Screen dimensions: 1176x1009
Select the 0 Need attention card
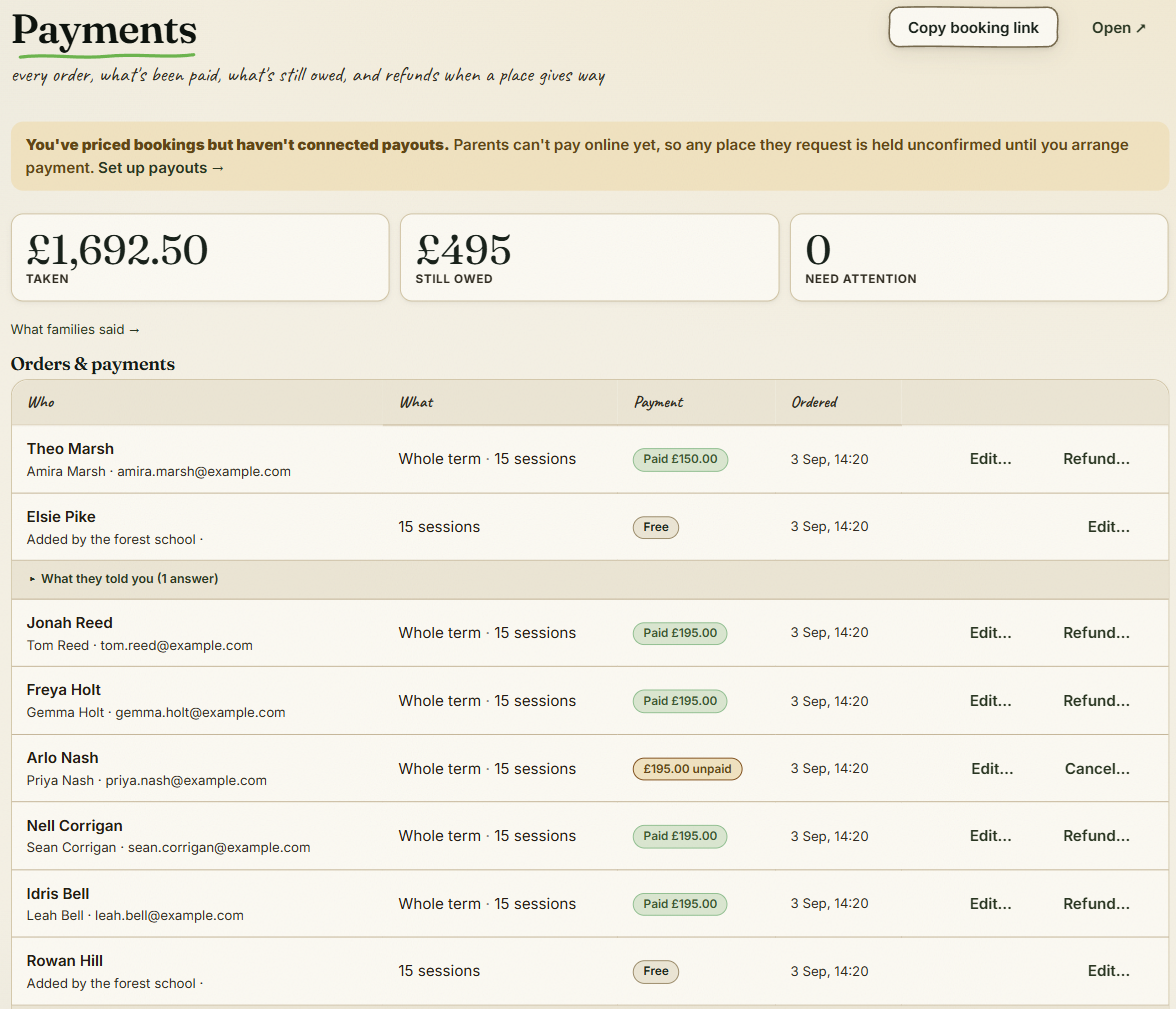979,257
